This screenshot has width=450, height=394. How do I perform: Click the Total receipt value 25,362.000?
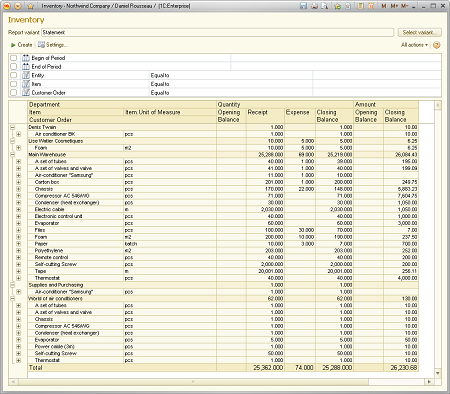click(268, 367)
